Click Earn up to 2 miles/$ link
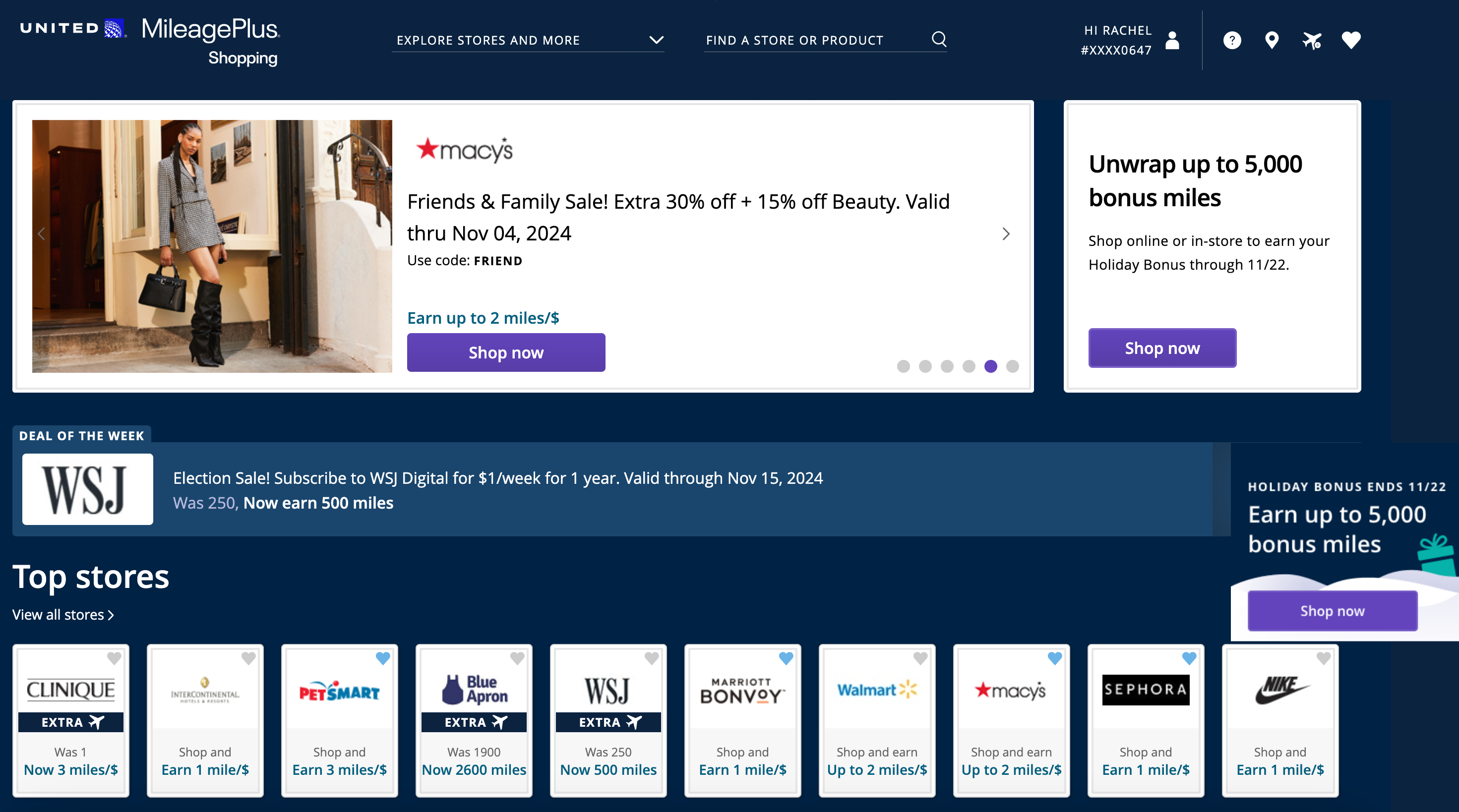This screenshot has height=812, width=1459. point(483,318)
